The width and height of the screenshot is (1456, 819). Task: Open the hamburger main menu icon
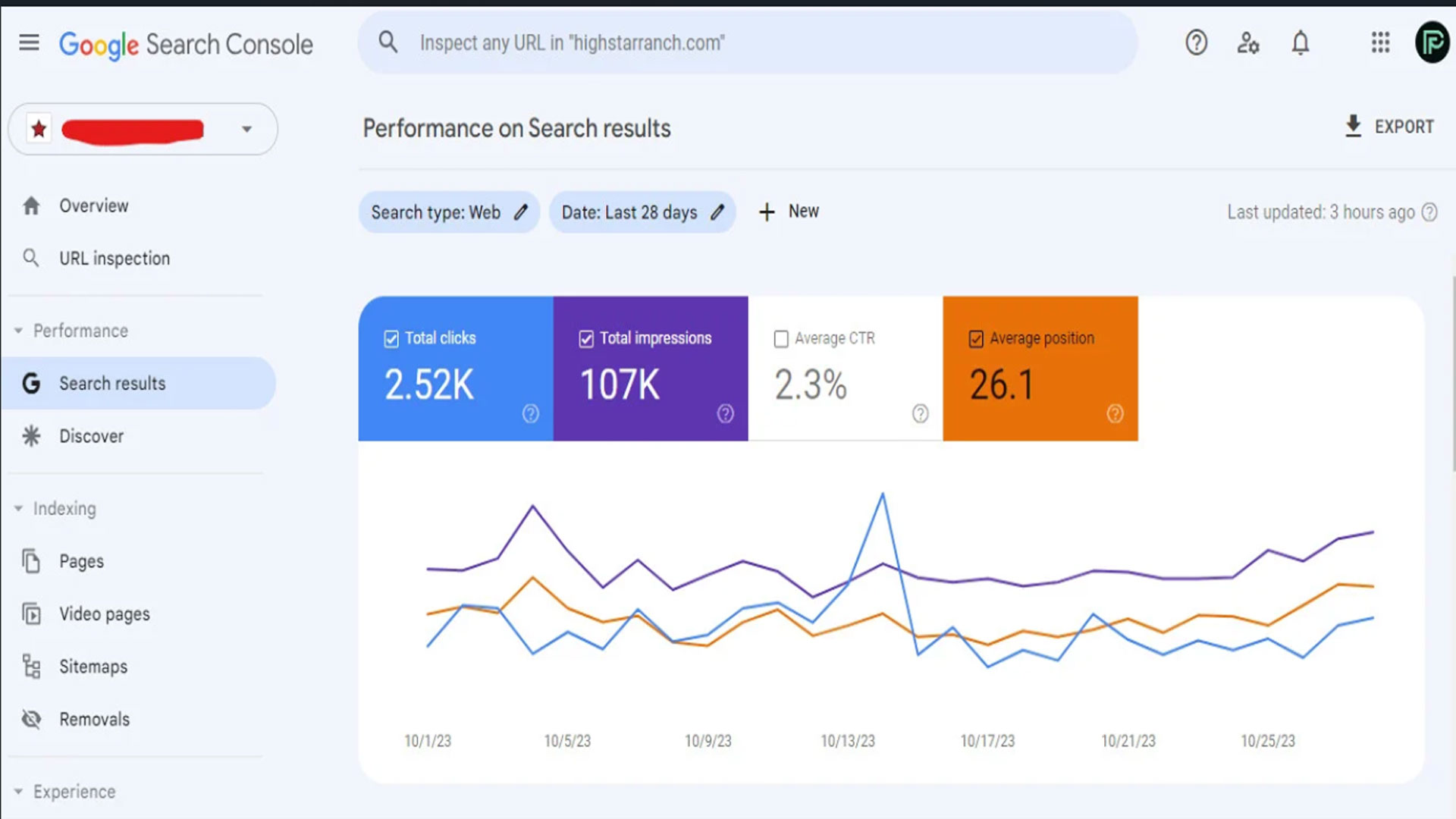(x=29, y=42)
